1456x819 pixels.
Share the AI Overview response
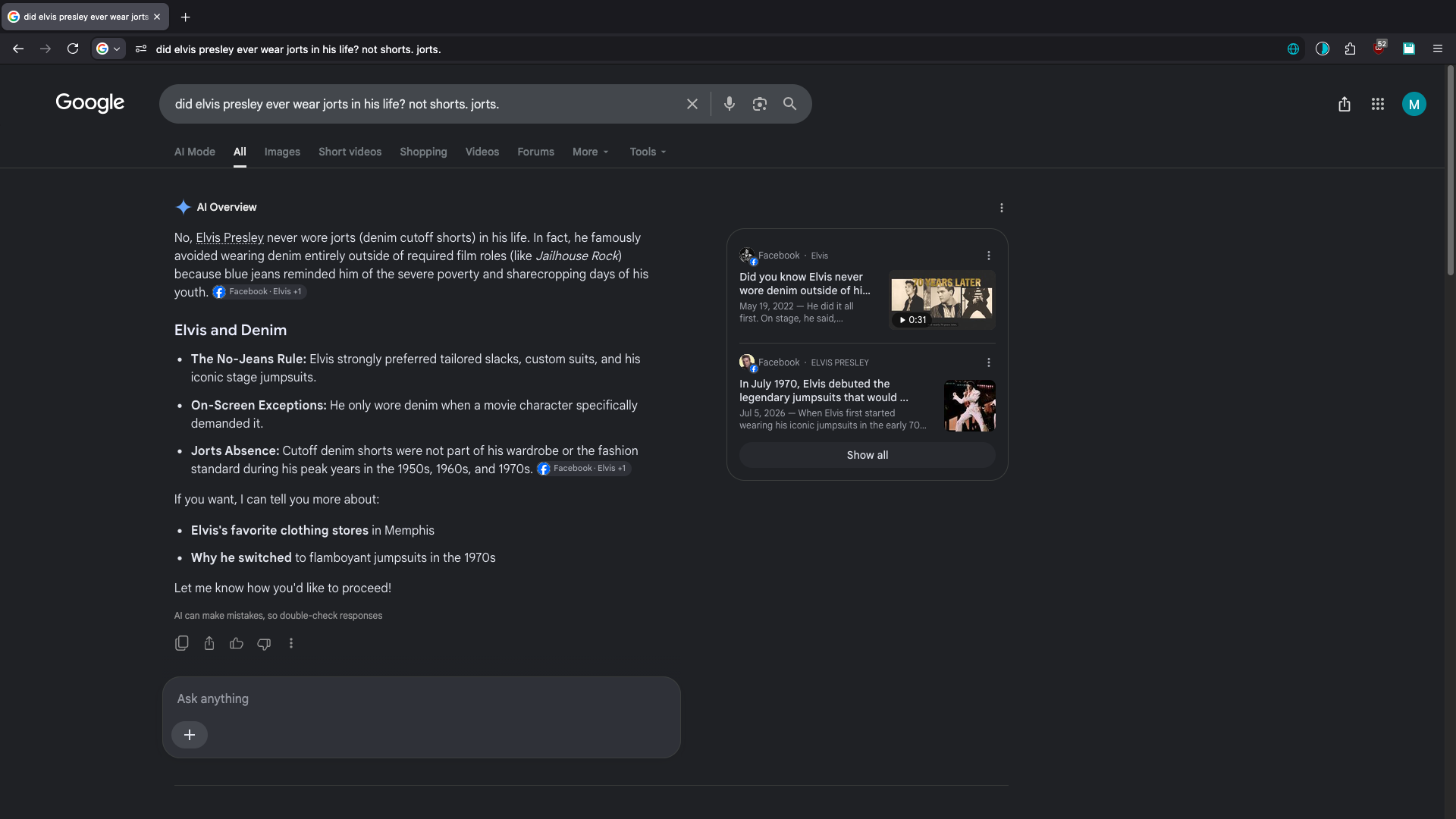(209, 643)
